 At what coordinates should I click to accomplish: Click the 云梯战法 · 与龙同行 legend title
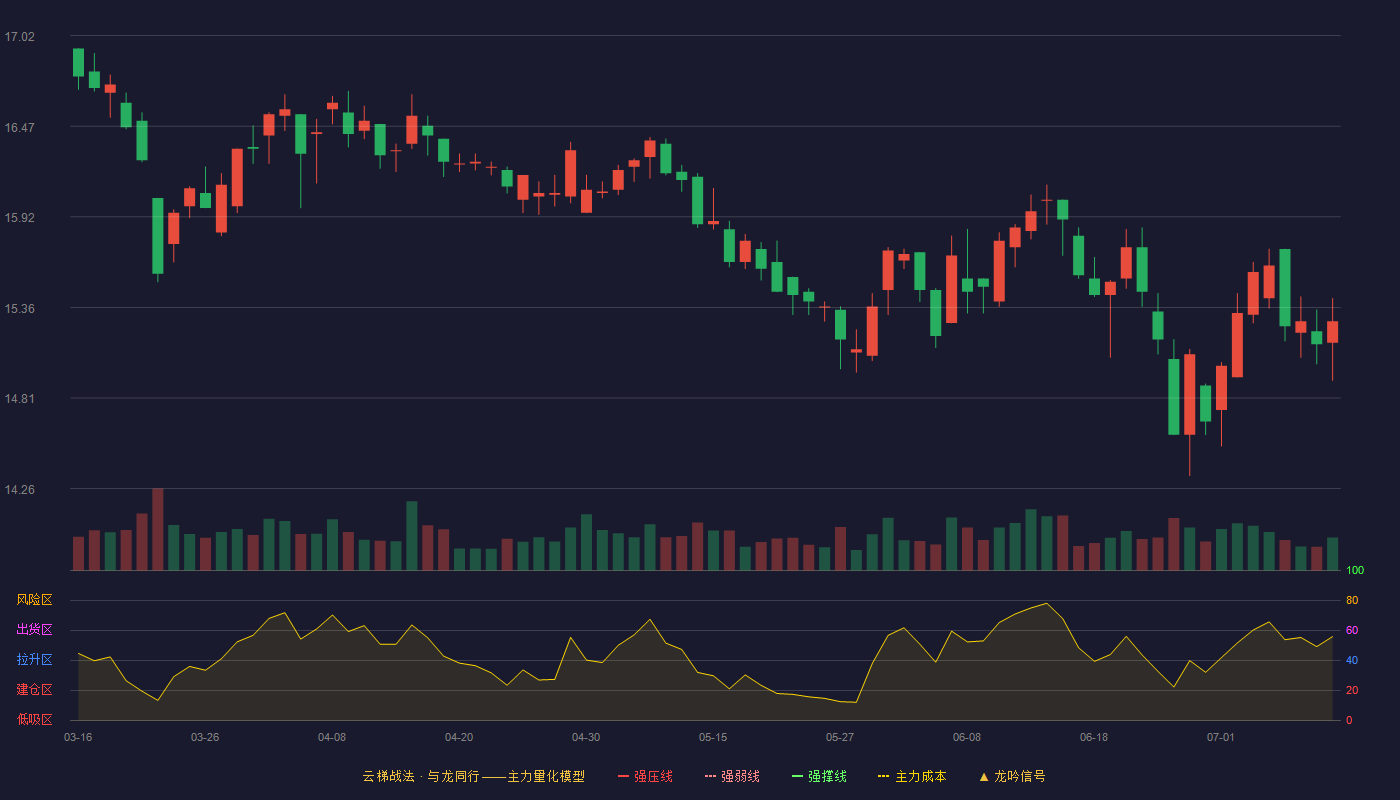coord(421,776)
